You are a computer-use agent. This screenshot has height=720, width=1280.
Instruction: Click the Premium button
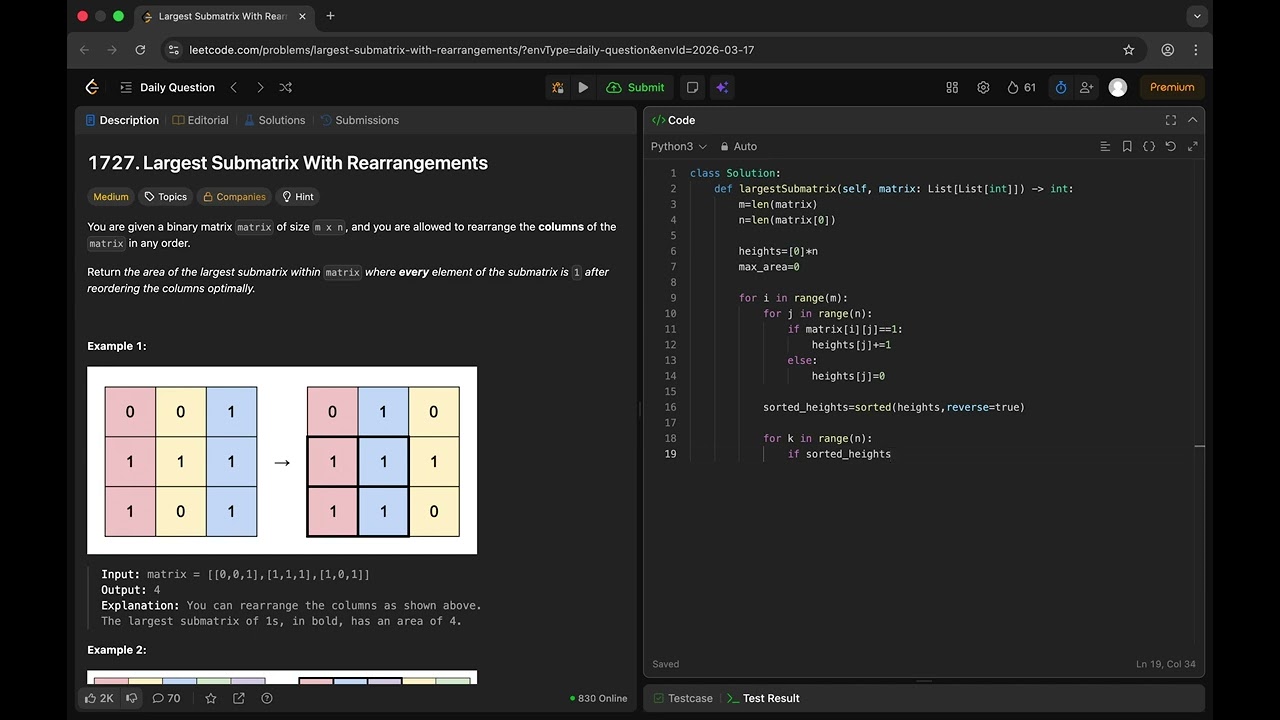click(1172, 87)
